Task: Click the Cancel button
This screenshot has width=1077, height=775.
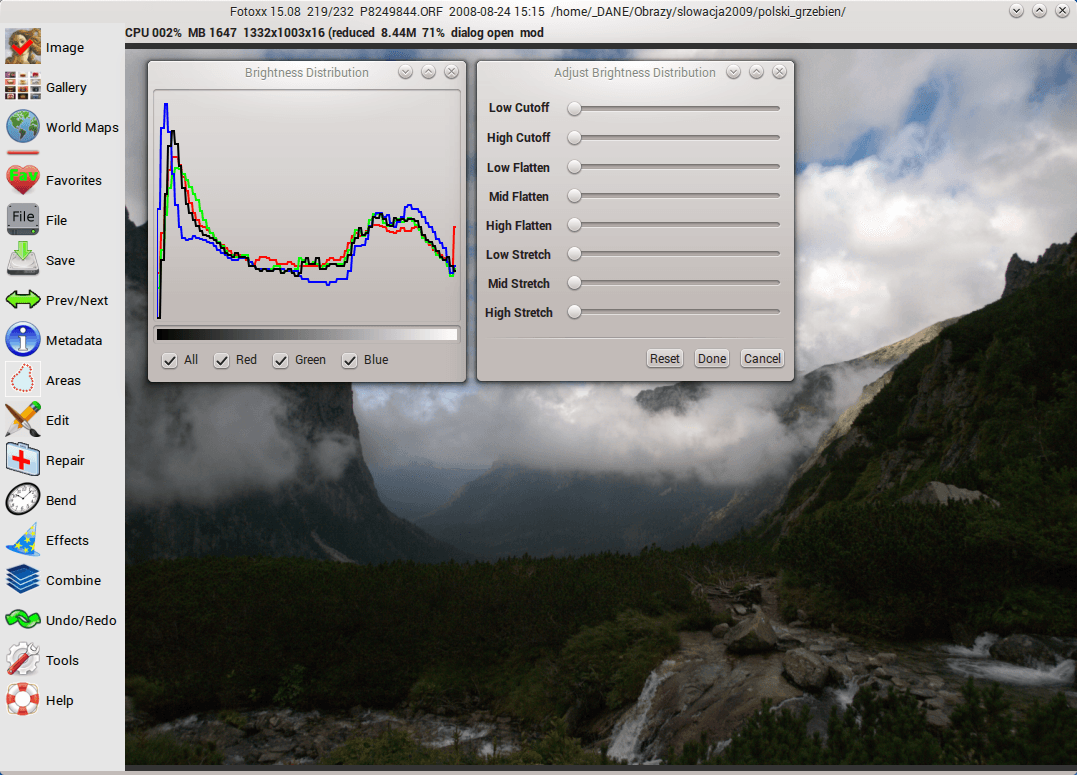Action: point(762,359)
